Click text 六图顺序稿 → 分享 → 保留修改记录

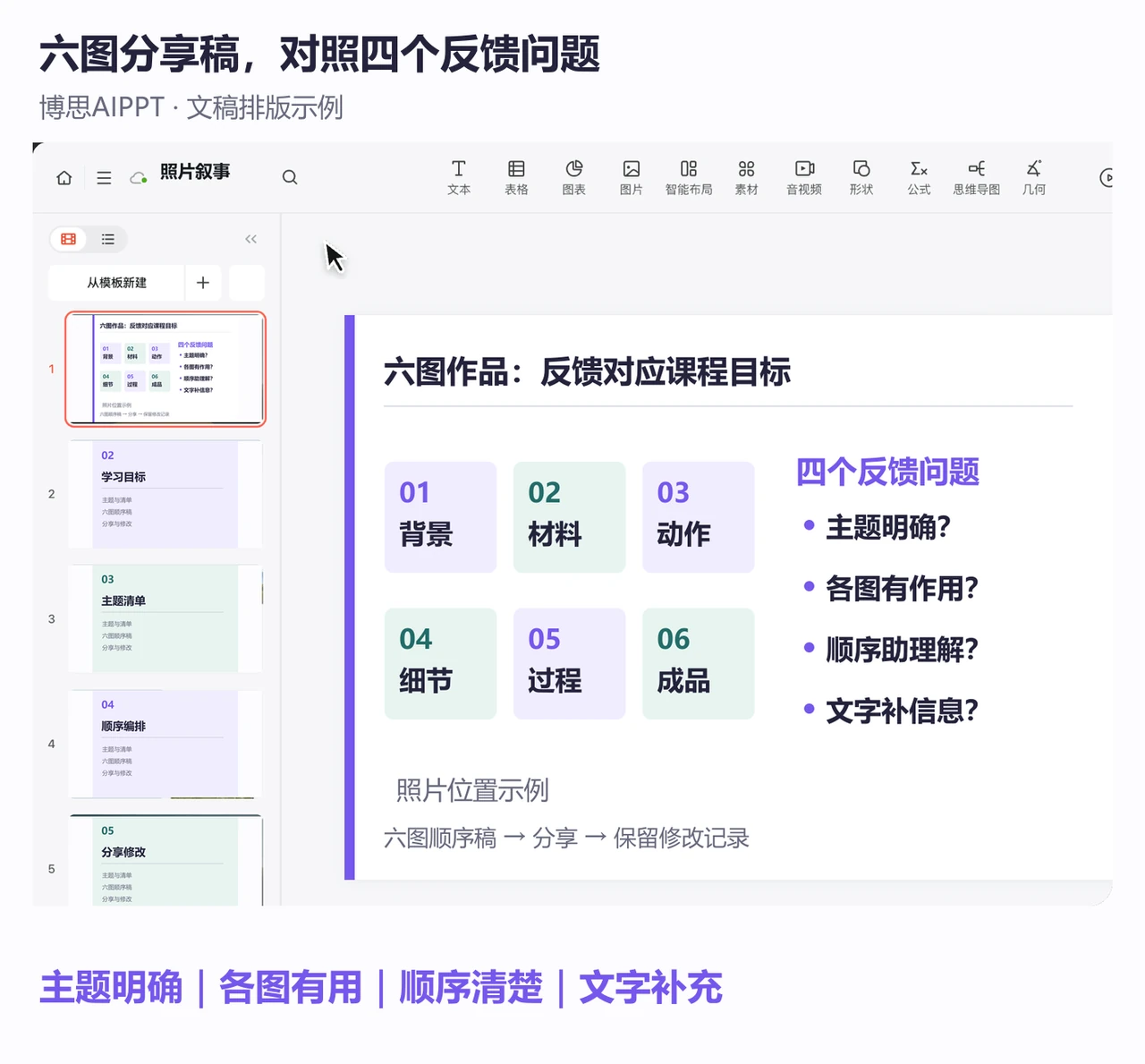coord(566,838)
